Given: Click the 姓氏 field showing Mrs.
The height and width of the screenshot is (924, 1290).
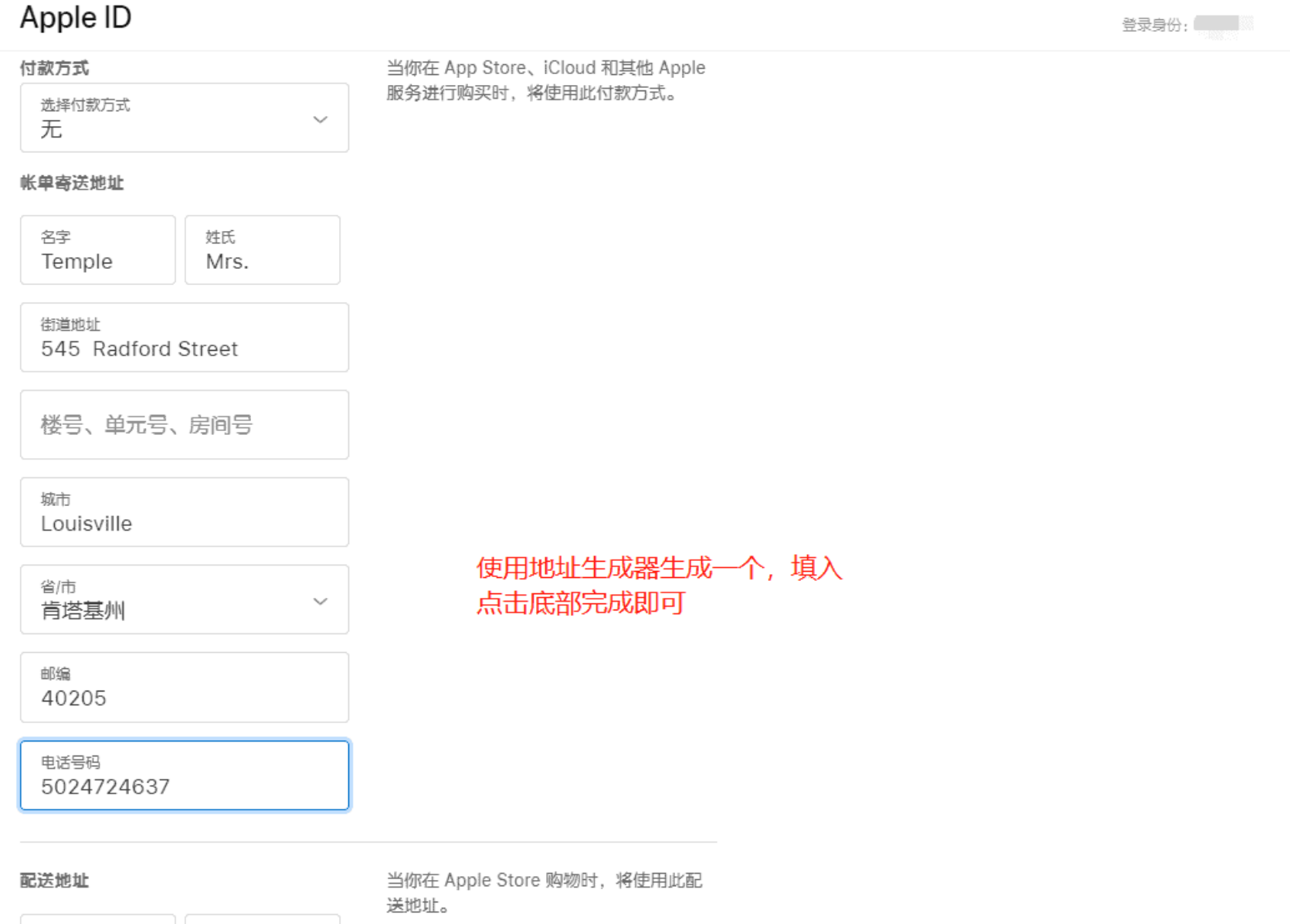Looking at the screenshot, I should pos(262,250).
